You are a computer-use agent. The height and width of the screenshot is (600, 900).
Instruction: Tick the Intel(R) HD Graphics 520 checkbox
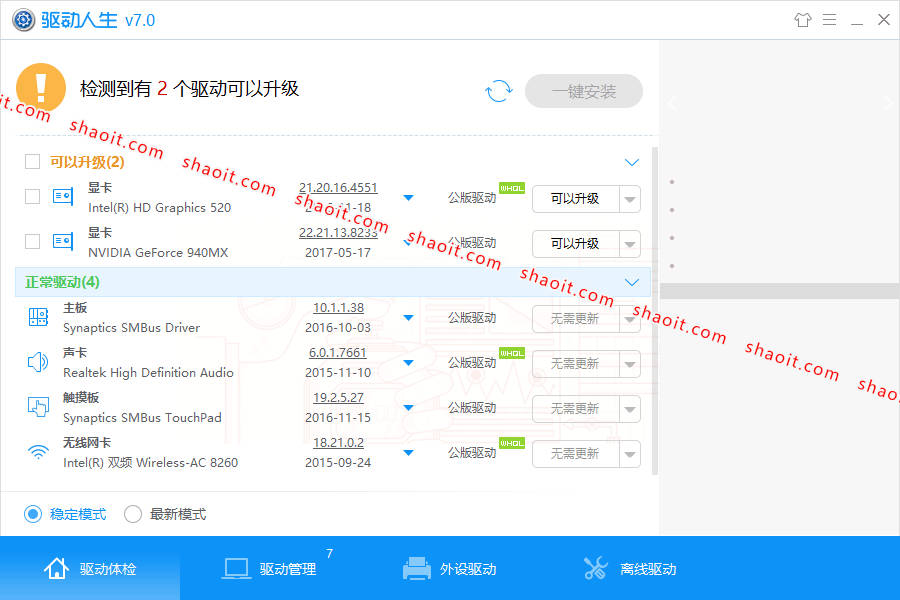(x=32, y=196)
